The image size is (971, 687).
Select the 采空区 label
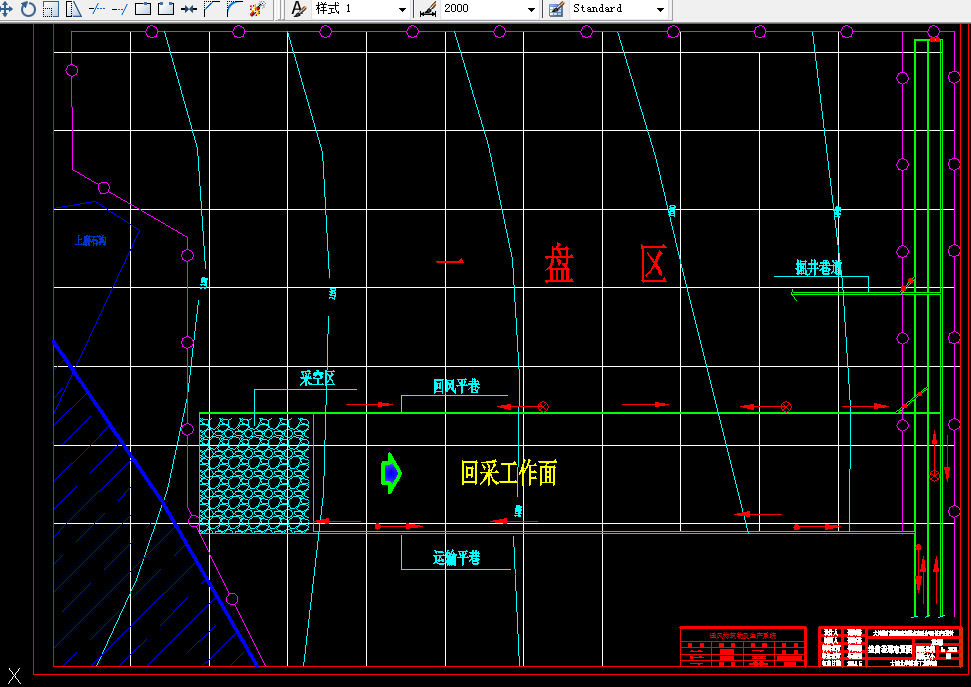tap(317, 378)
